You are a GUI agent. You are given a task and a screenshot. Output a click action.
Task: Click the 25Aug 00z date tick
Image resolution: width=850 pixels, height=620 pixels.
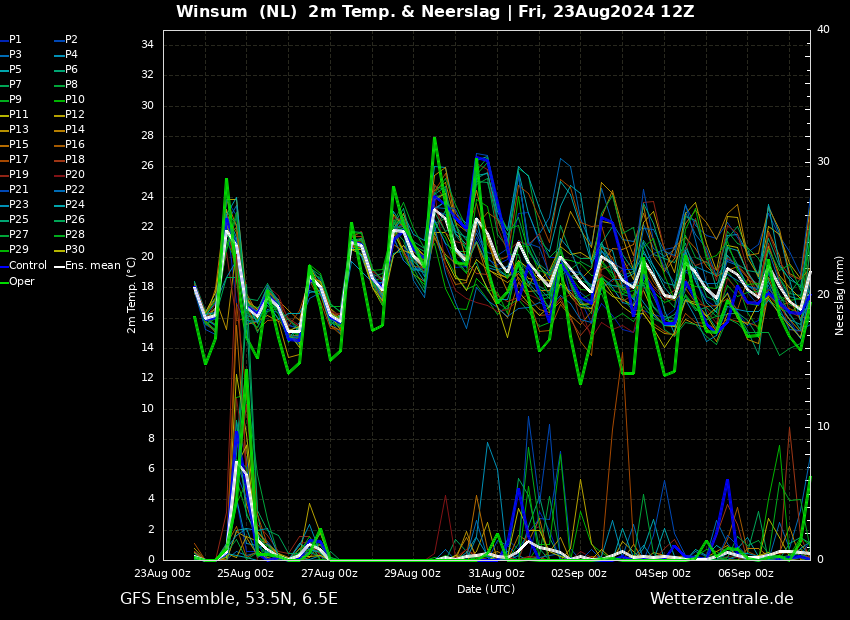246,573
